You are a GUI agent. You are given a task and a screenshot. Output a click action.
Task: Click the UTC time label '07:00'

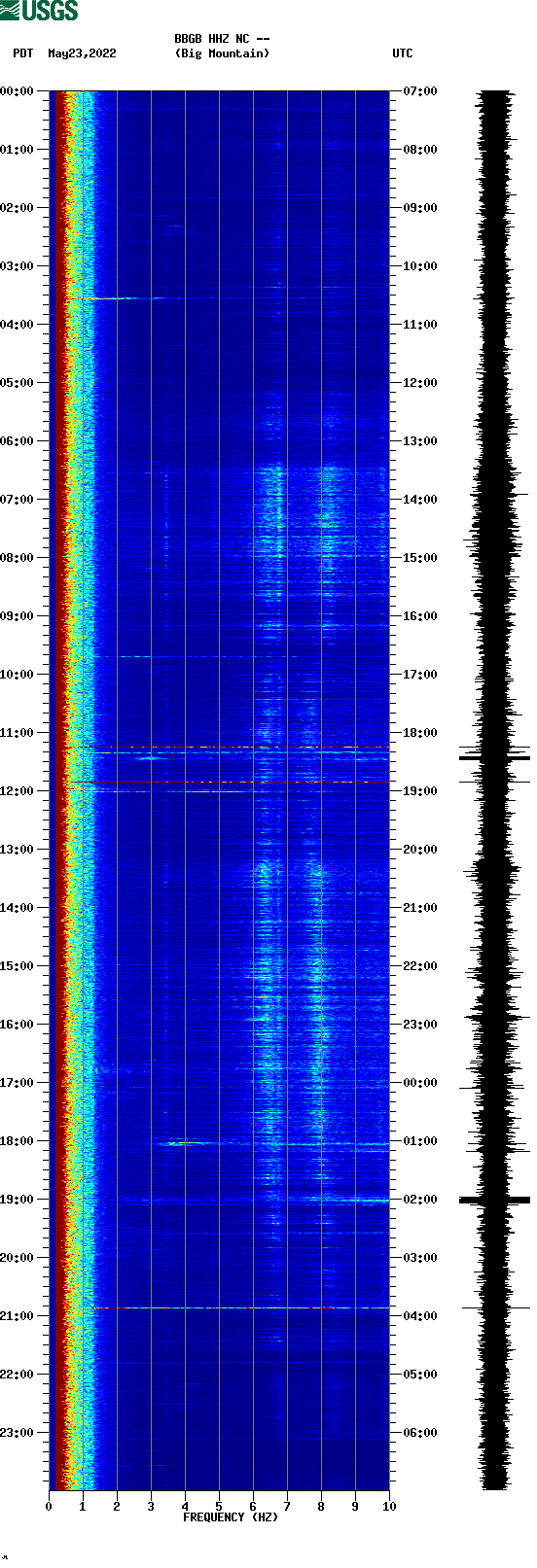[420, 91]
